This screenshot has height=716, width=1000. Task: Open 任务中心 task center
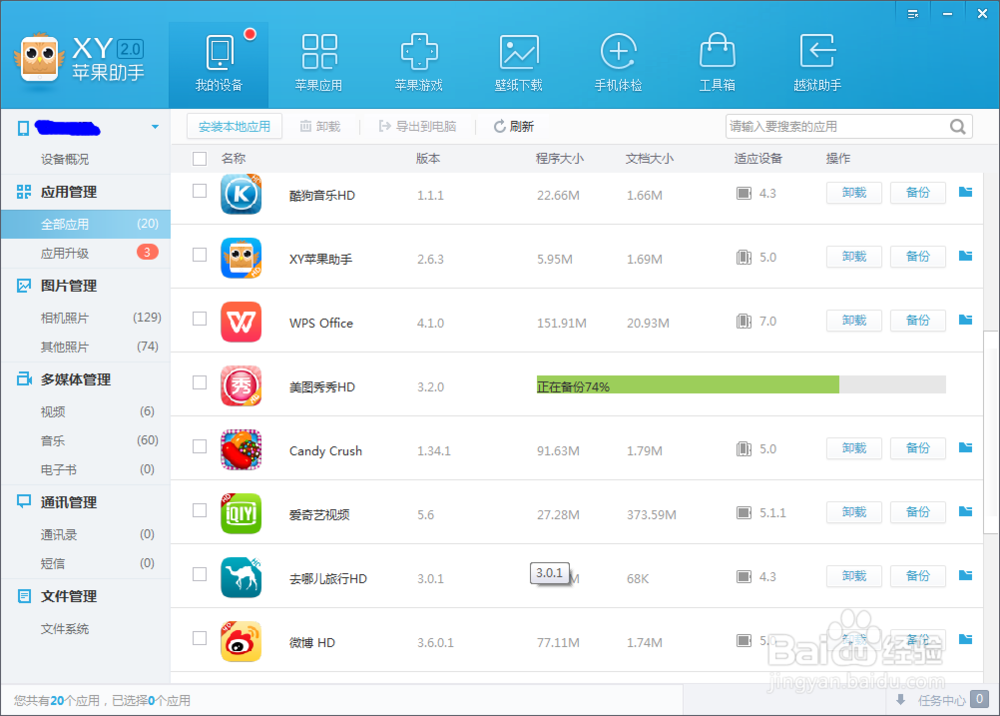941,700
